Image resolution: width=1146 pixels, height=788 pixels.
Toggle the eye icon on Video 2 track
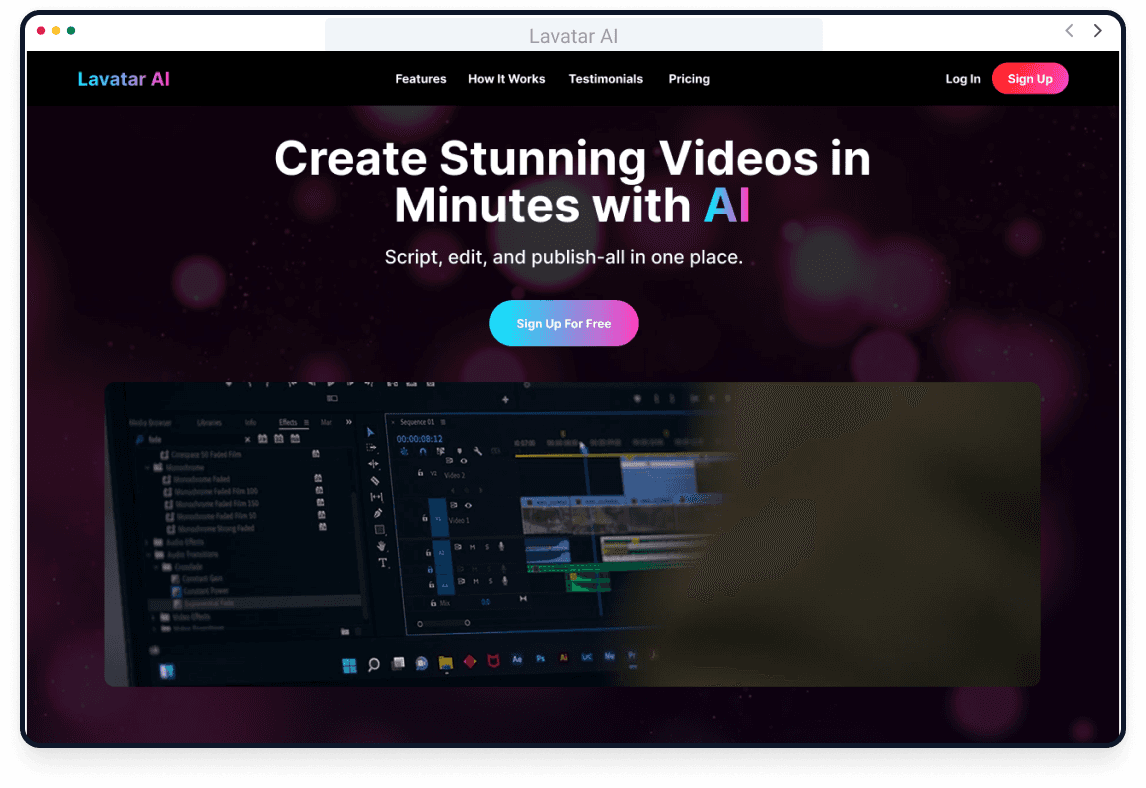tap(463, 460)
